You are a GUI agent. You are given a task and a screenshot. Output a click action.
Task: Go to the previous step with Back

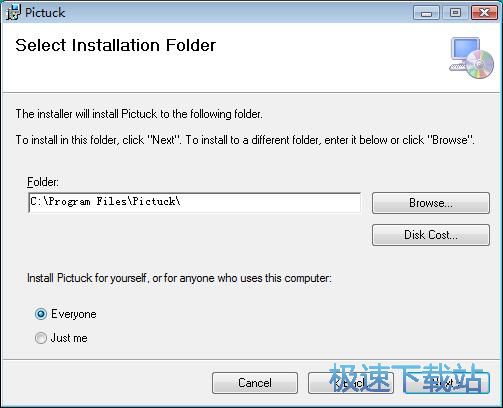pos(351,383)
